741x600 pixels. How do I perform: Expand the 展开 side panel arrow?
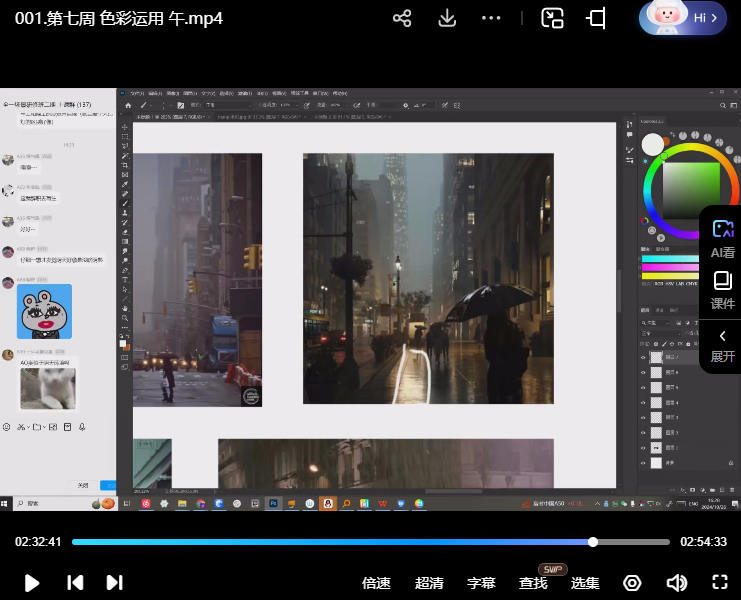722,345
